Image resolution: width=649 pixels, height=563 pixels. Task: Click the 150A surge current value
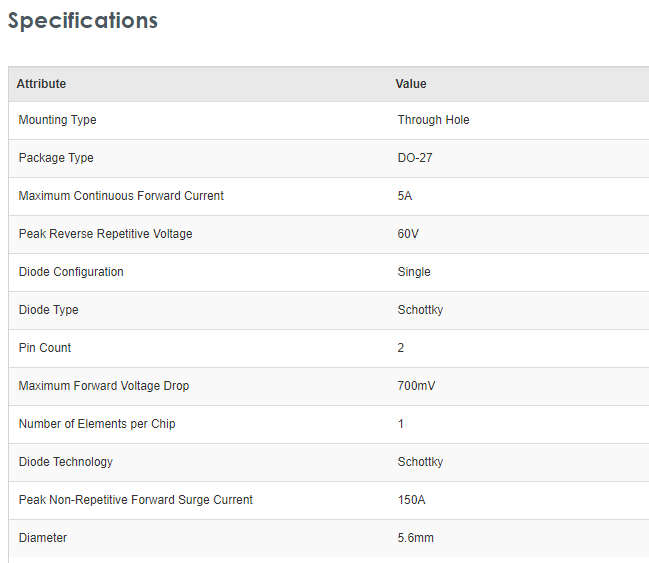click(x=411, y=500)
